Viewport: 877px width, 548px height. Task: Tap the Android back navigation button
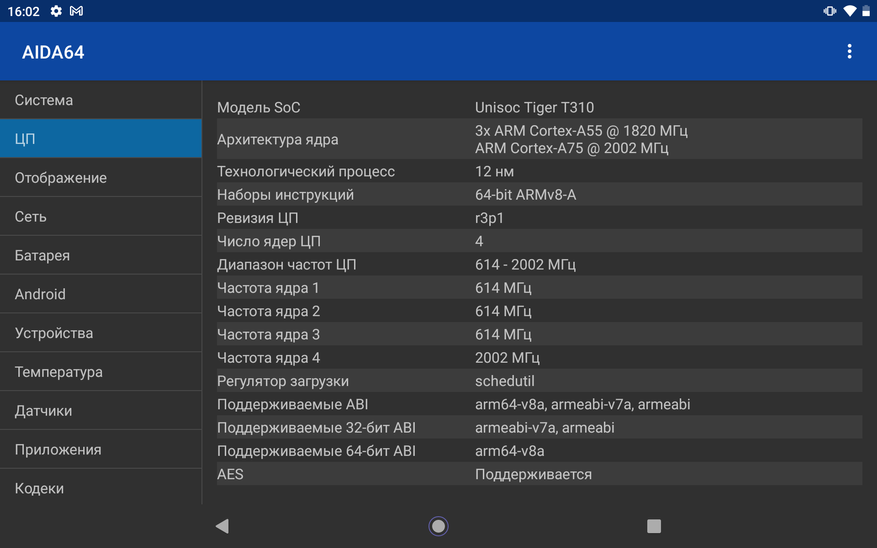tap(222, 526)
